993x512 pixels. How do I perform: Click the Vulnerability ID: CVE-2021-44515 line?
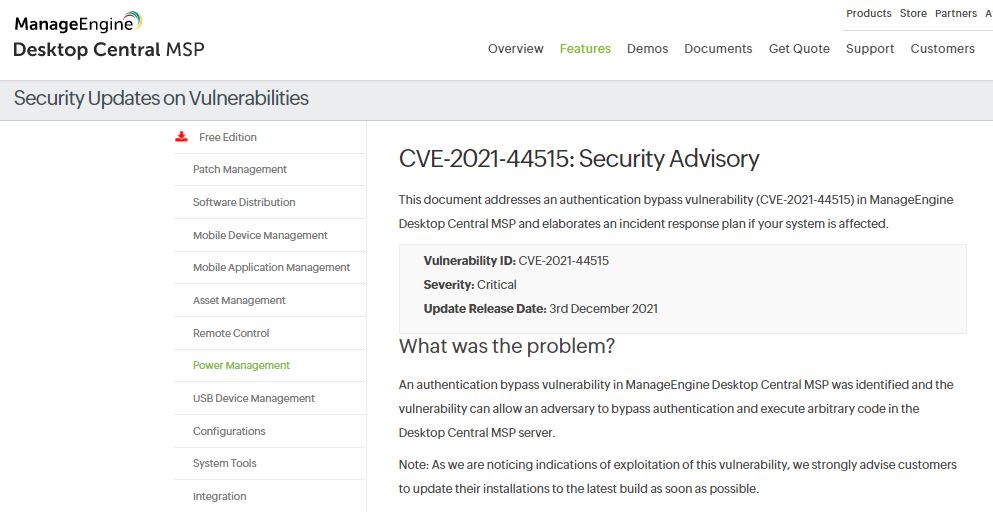[516, 260]
